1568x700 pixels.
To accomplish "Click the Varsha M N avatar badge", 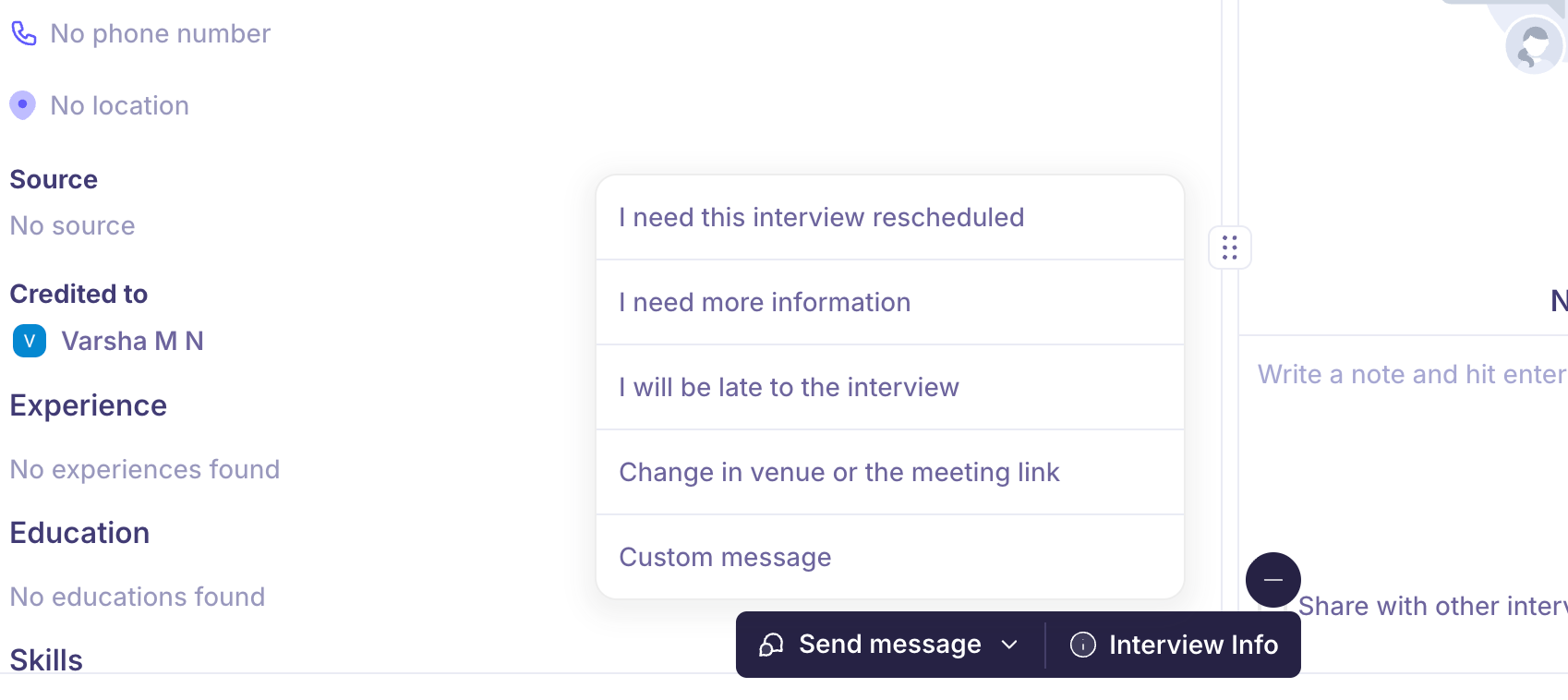I will [x=30, y=341].
